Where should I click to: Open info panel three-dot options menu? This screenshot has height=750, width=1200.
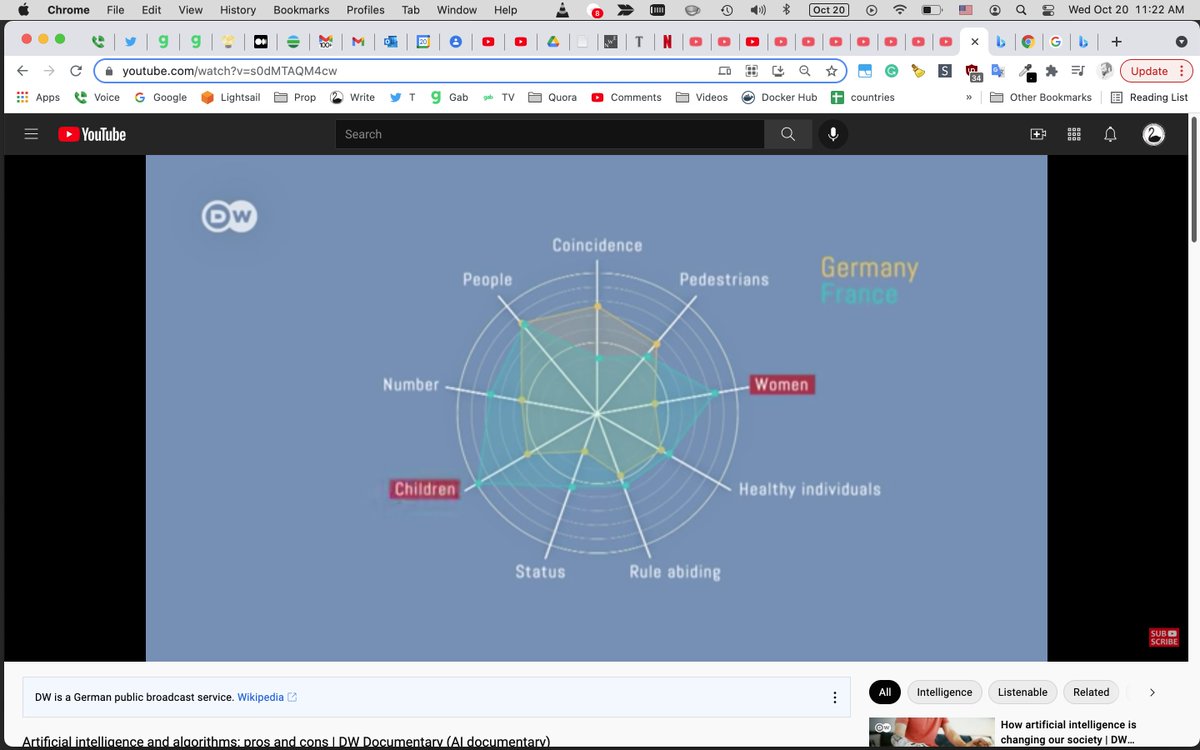coord(835,697)
